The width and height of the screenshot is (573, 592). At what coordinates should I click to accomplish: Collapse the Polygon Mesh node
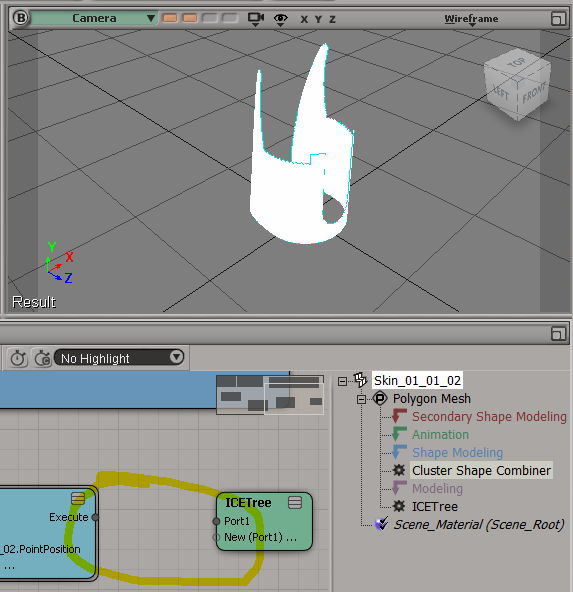click(x=361, y=399)
